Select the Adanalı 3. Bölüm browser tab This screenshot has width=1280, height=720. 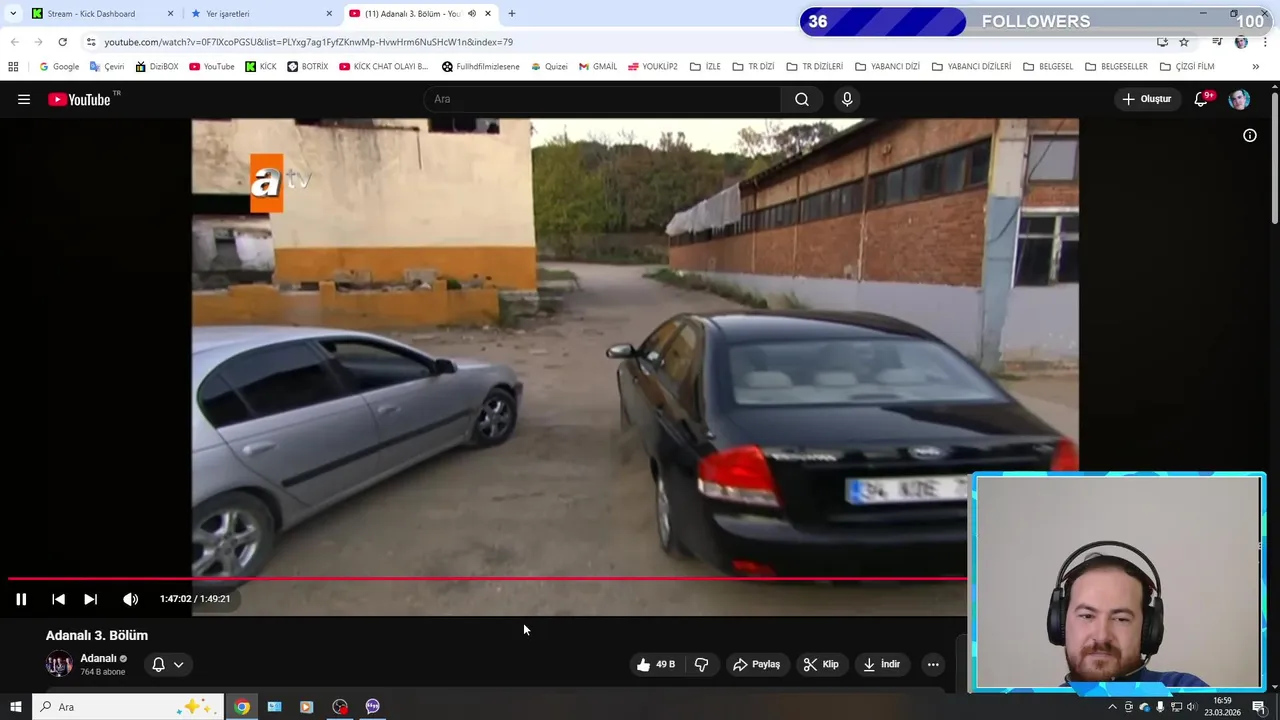pyautogui.click(x=420, y=14)
